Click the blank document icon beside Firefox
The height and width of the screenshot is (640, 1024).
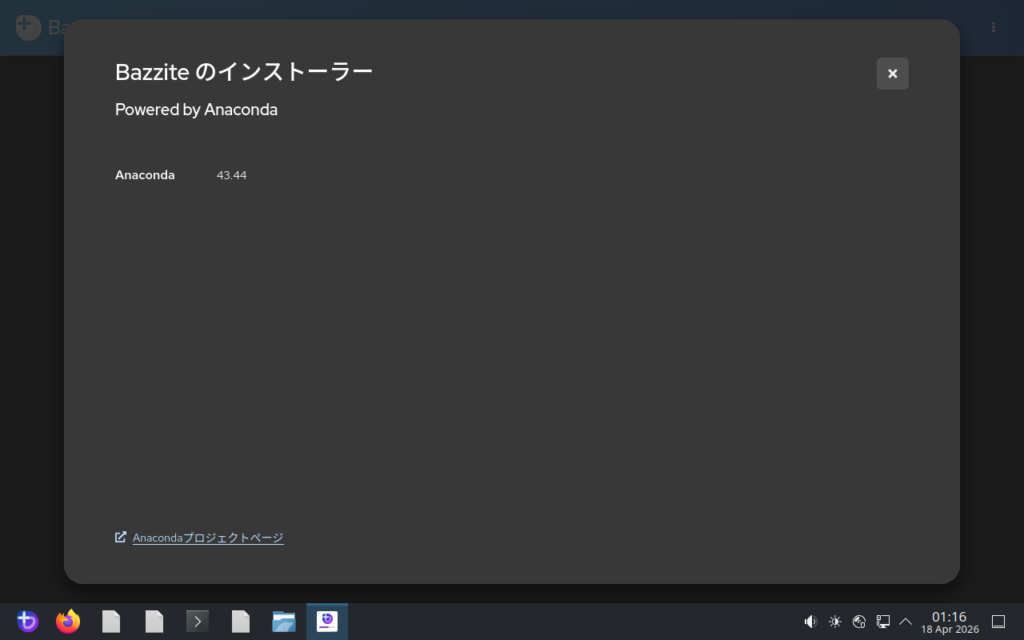(x=111, y=622)
